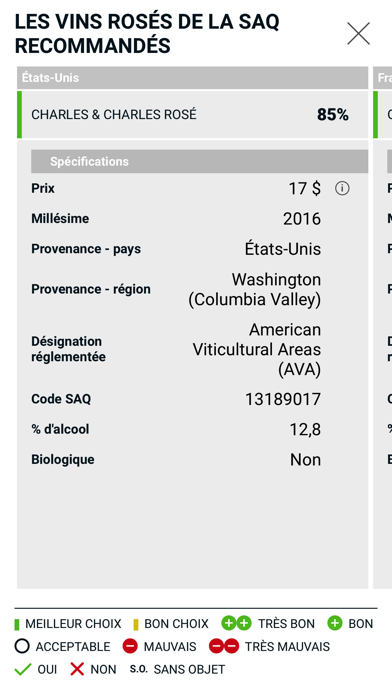
Task: Click the 85% rating score
Action: (333, 115)
